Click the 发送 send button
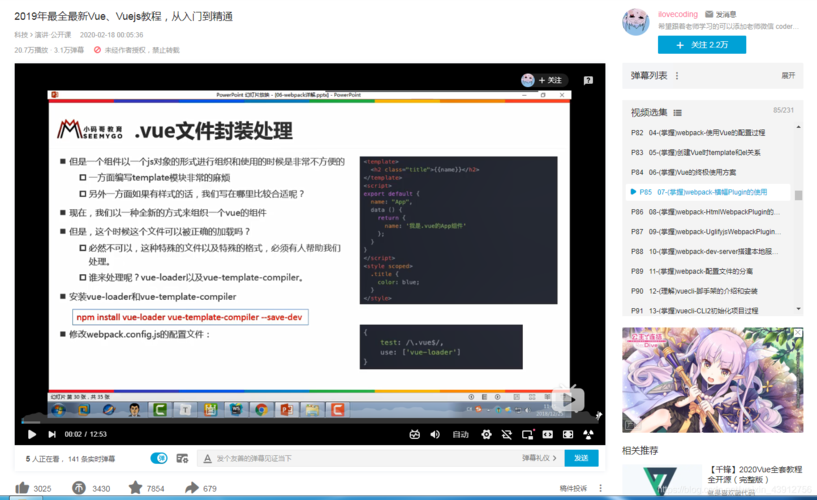The width and height of the screenshot is (817, 500). tap(581, 458)
